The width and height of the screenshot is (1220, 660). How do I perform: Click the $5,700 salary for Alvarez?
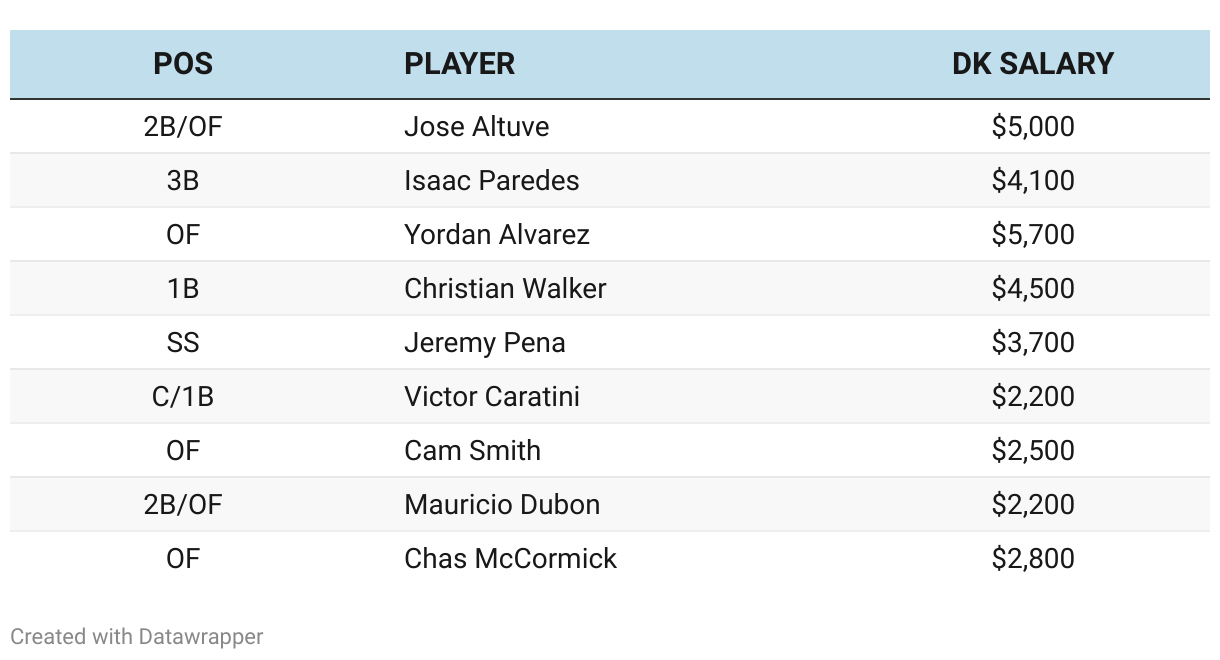1033,235
